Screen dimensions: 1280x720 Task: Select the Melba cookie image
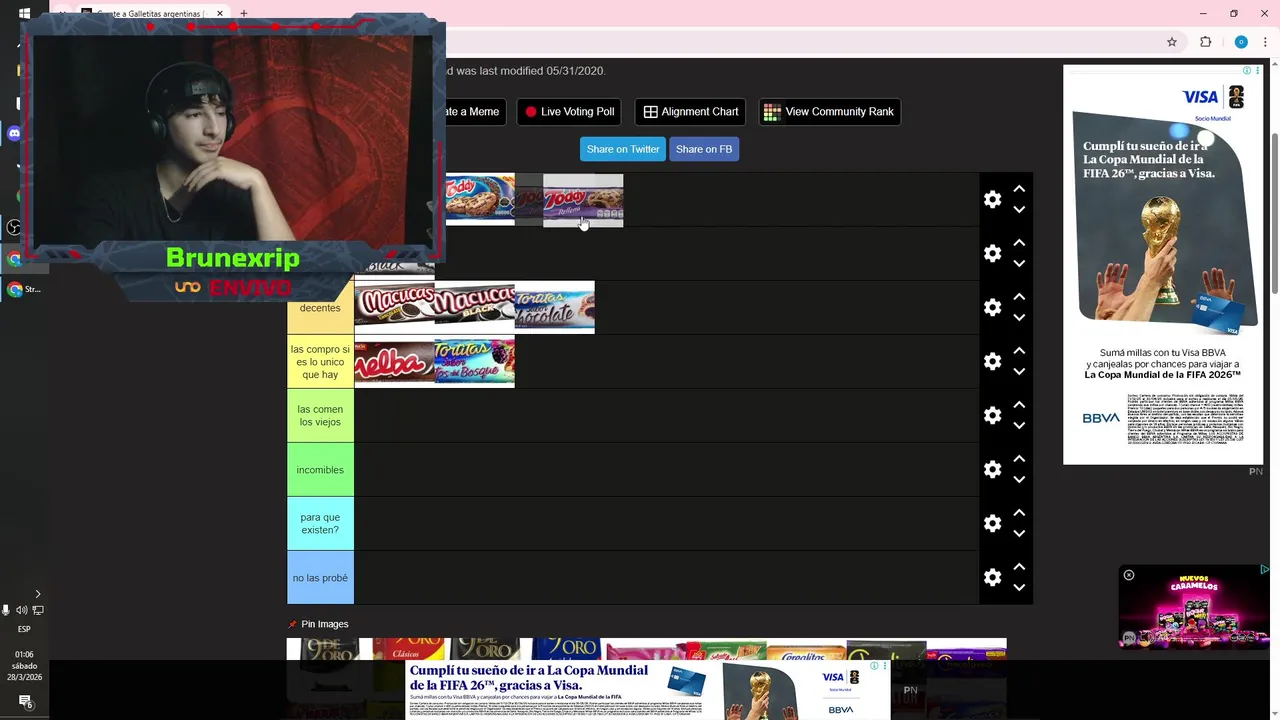(395, 361)
